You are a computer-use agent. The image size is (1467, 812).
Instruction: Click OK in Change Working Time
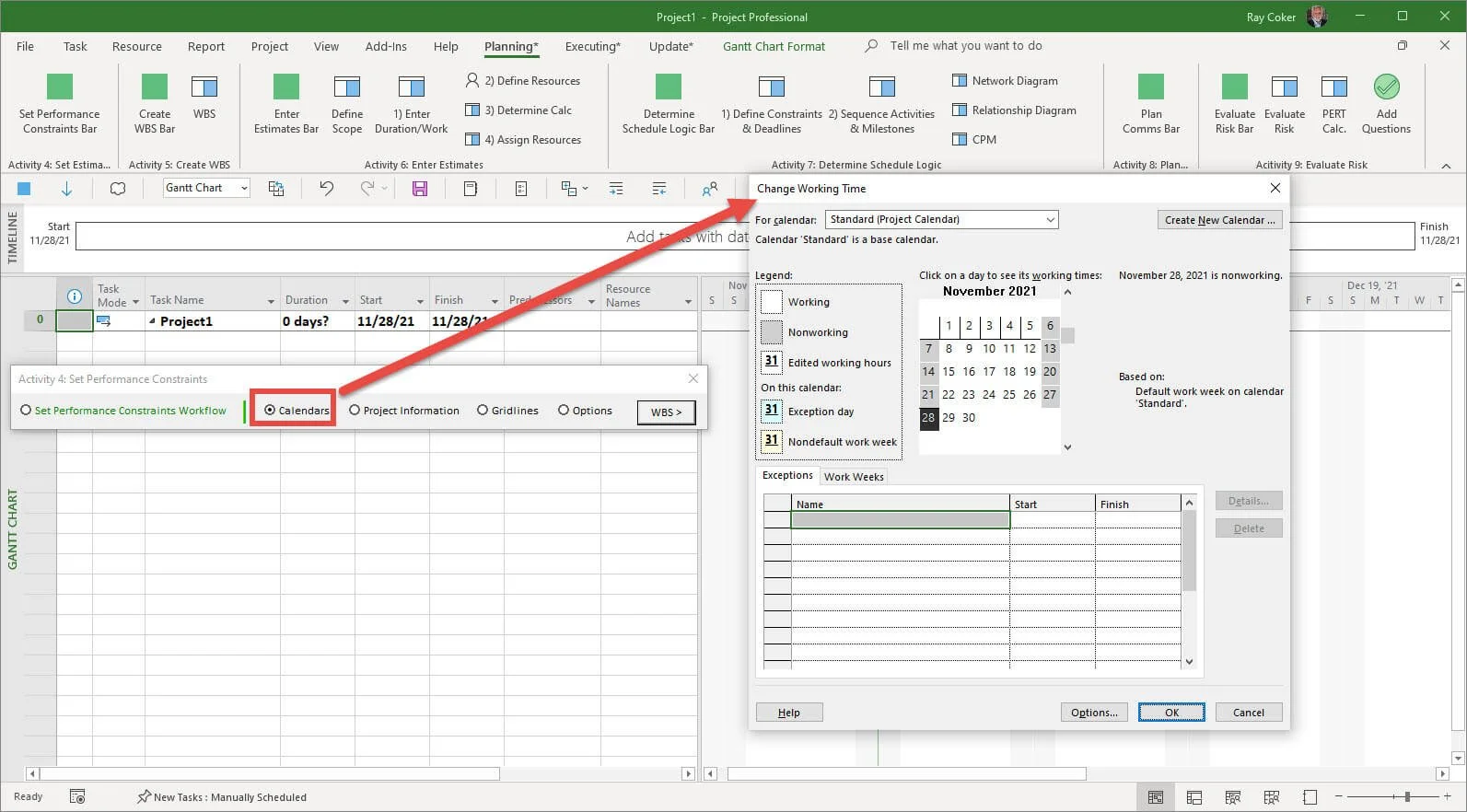click(x=1171, y=713)
